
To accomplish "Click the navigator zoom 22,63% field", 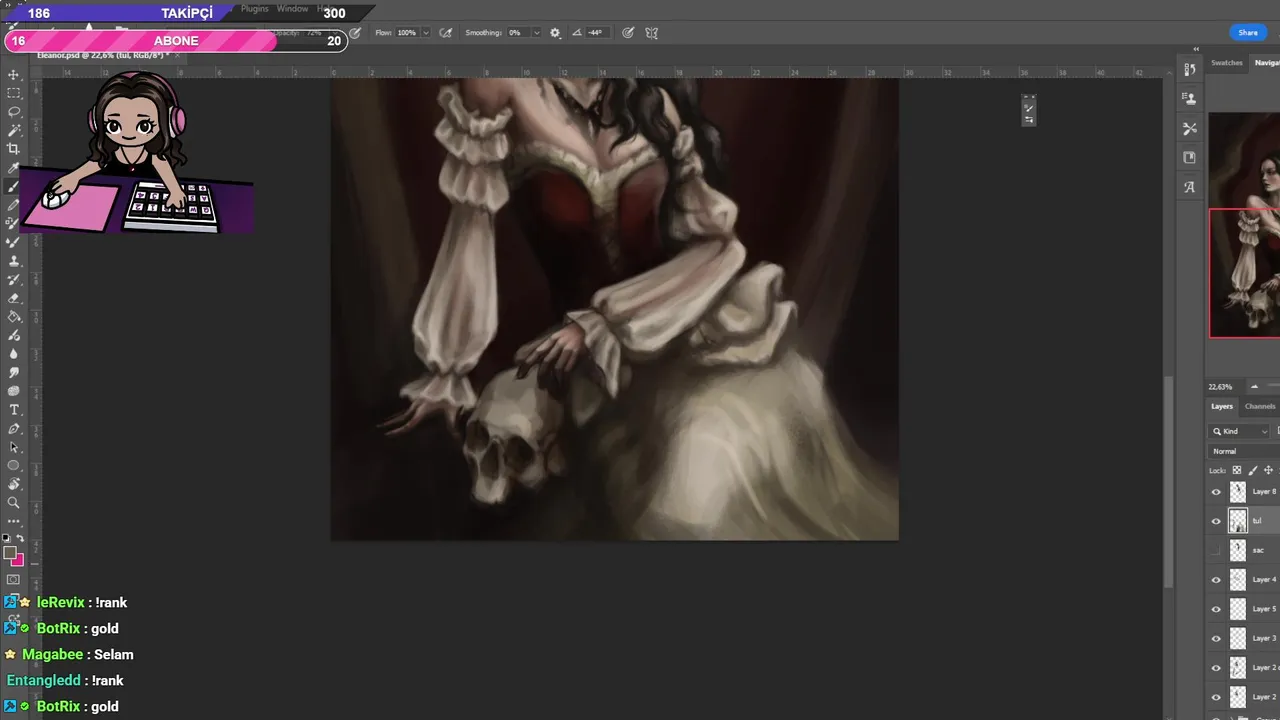I will click(x=1222, y=386).
